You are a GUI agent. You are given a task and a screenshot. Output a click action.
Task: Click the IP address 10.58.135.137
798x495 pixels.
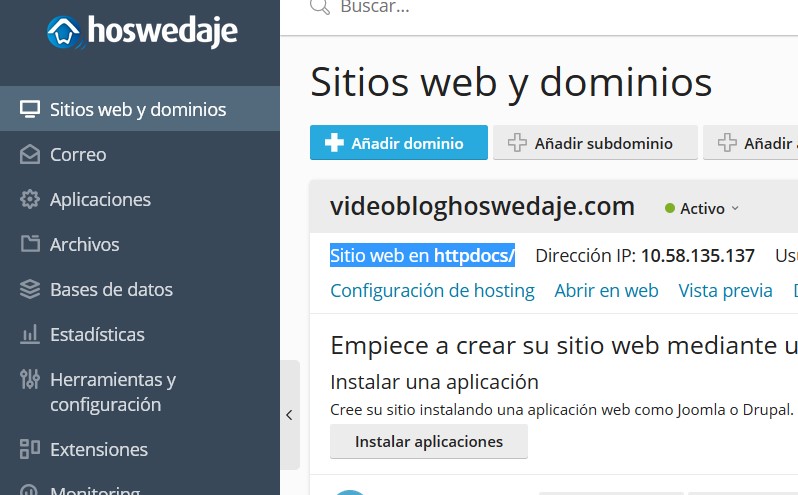pos(698,255)
